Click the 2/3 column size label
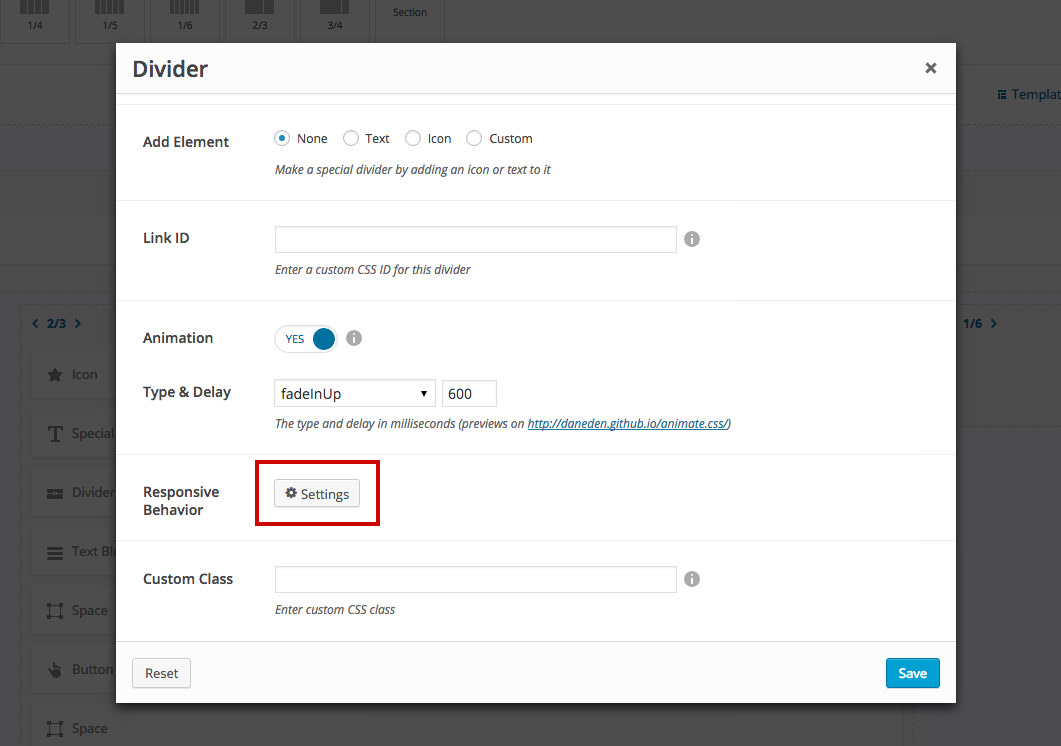Viewport: 1061px width, 746px height. tap(56, 324)
